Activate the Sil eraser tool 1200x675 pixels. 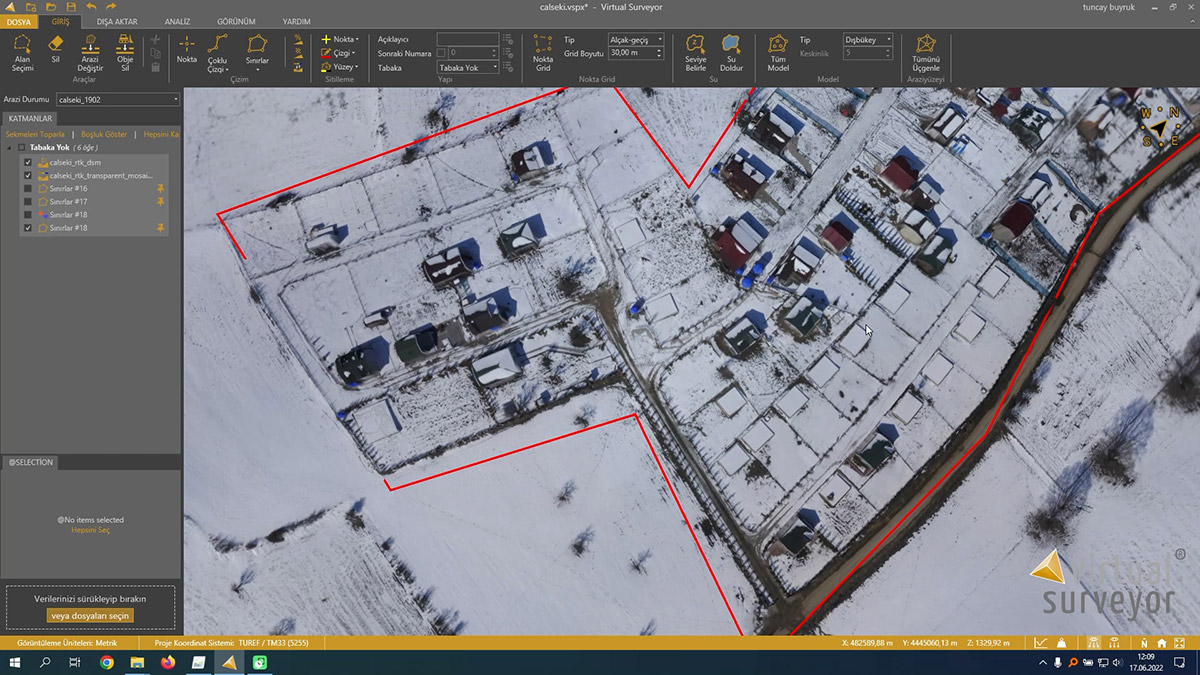[56, 50]
